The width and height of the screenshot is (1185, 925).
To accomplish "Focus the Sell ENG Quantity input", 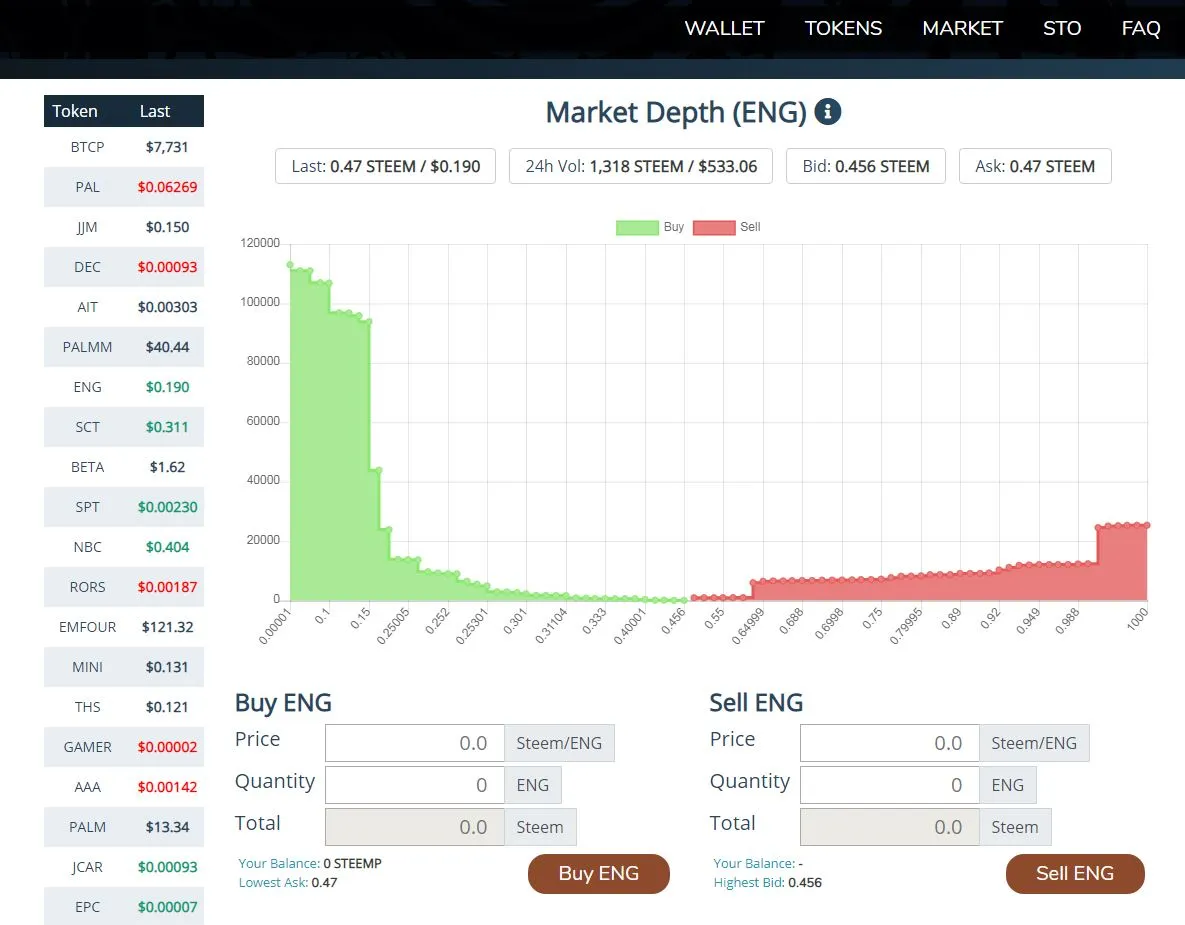I will (x=890, y=785).
